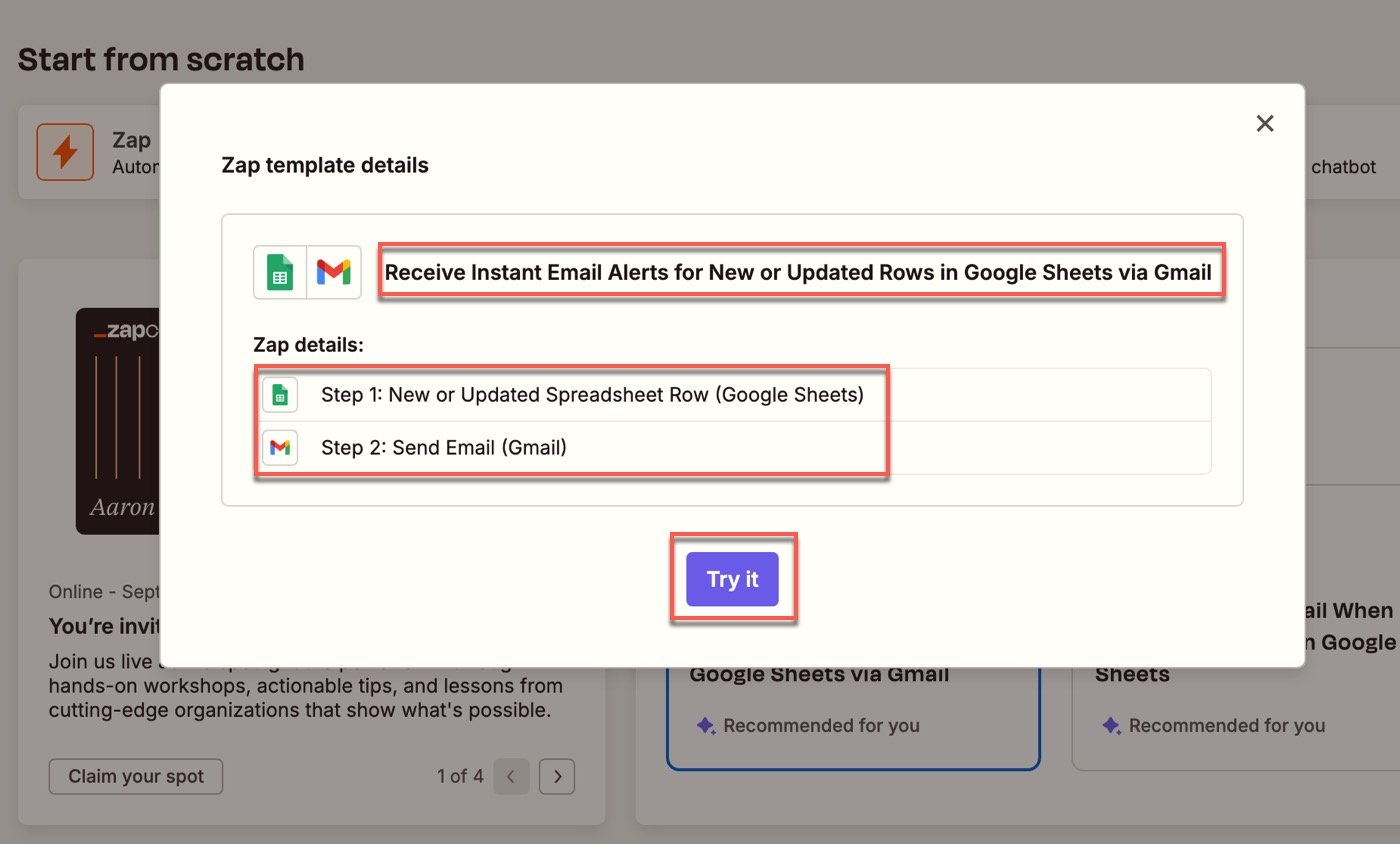Click the Try it button

pyautogui.click(x=732, y=579)
